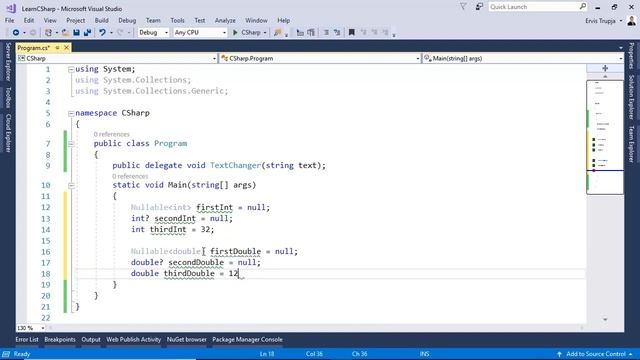Screen dimensions: 640x360
Task: Open the Package Manager Console tab
Action: tap(247, 340)
